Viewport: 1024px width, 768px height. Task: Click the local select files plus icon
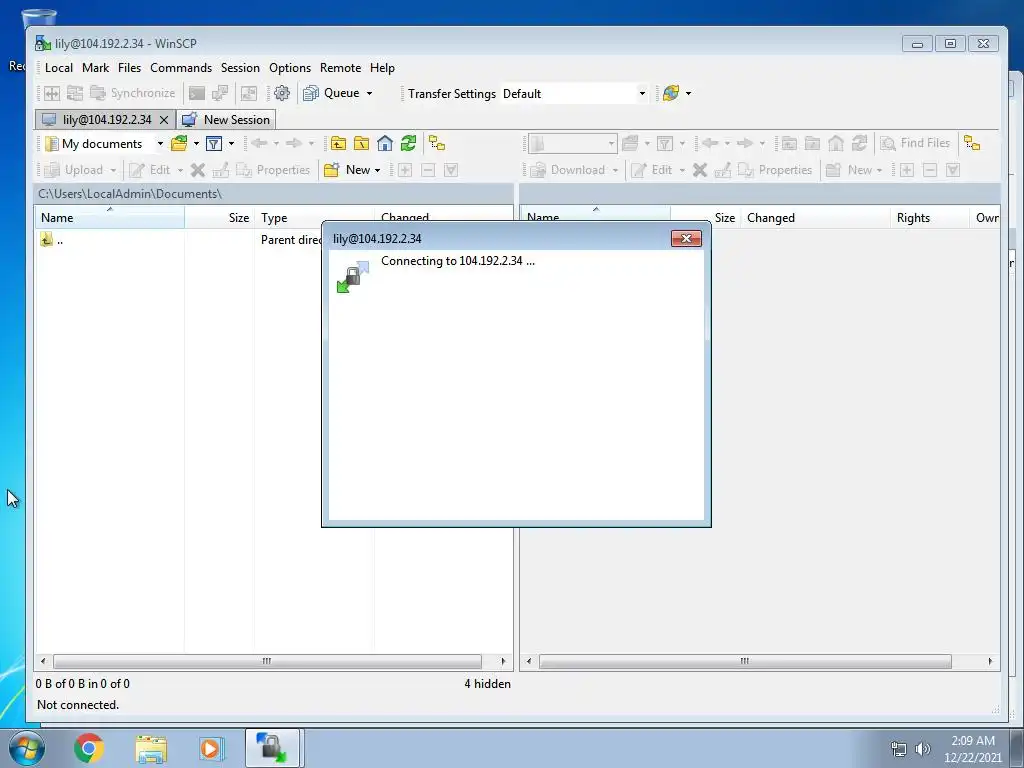click(405, 170)
